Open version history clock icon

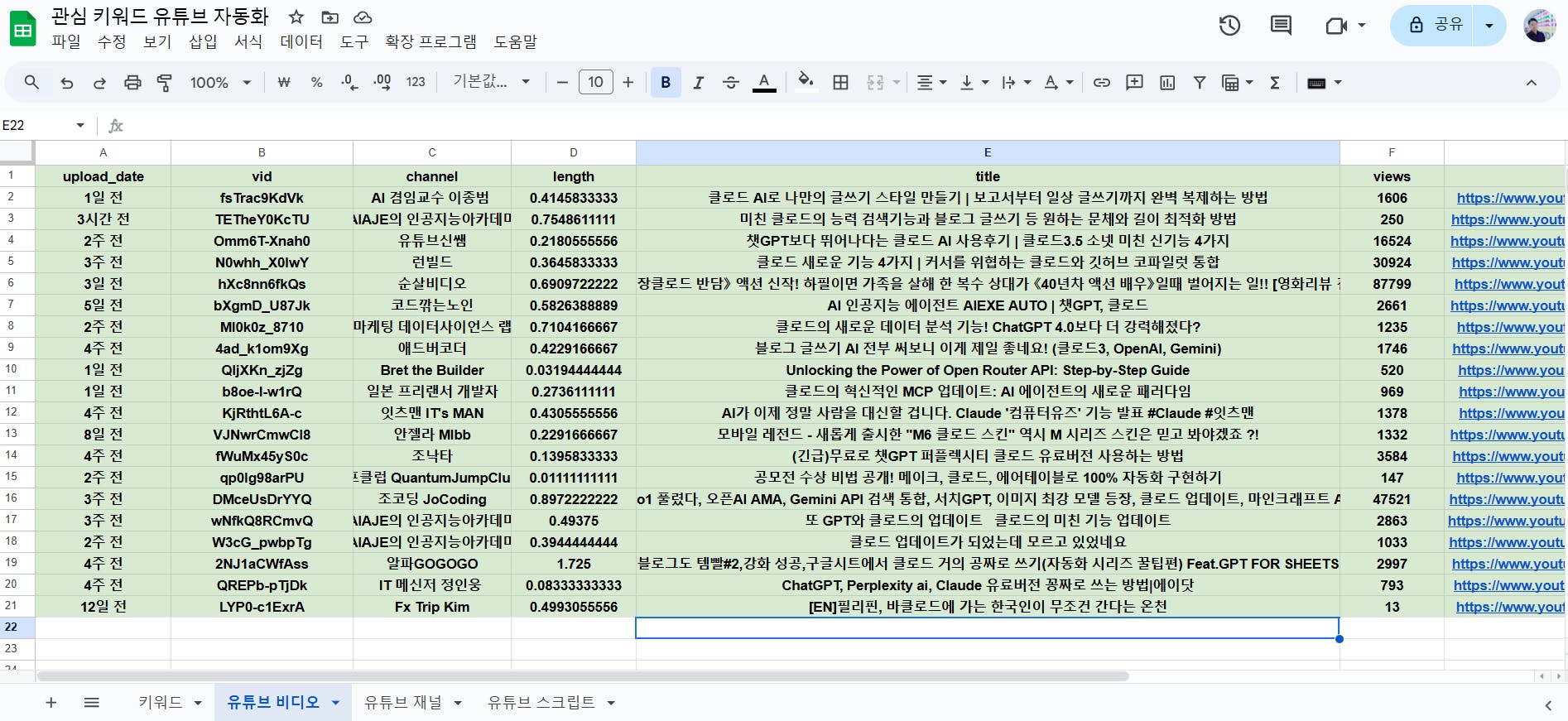click(x=1229, y=26)
